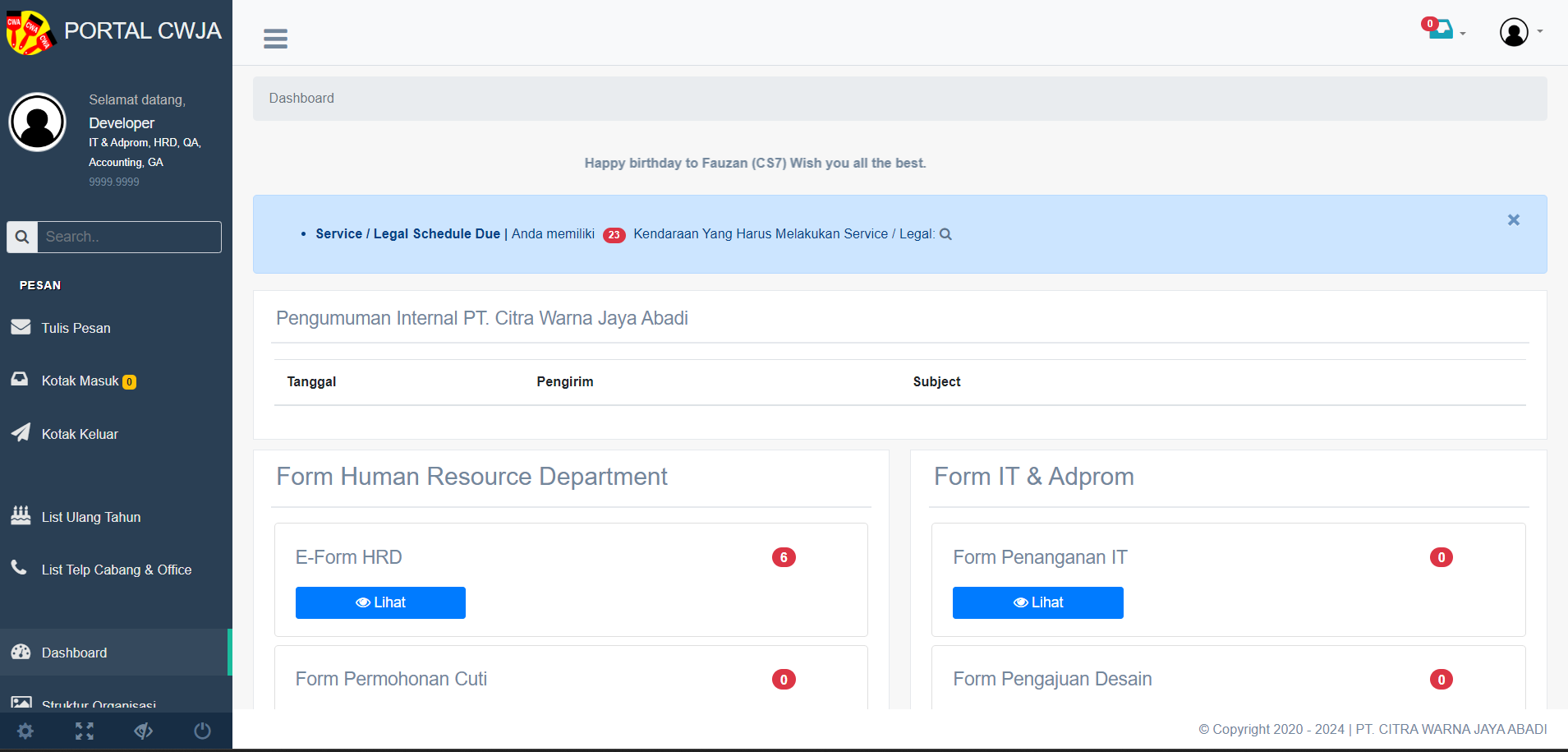The height and width of the screenshot is (752, 1568).
Task: Select Dashboard in the sidebar
Action: point(74,653)
